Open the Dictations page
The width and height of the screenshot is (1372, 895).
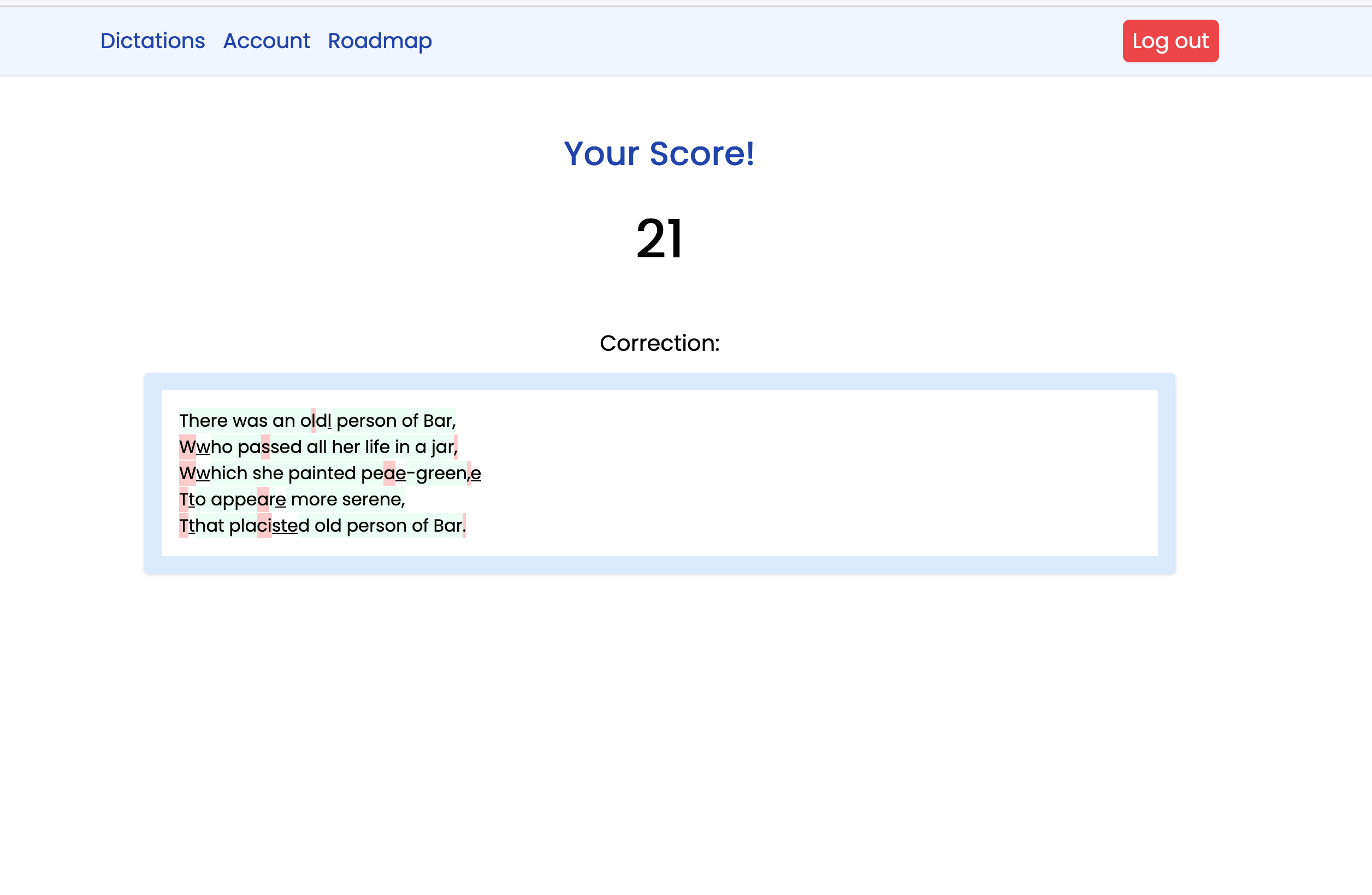click(152, 41)
